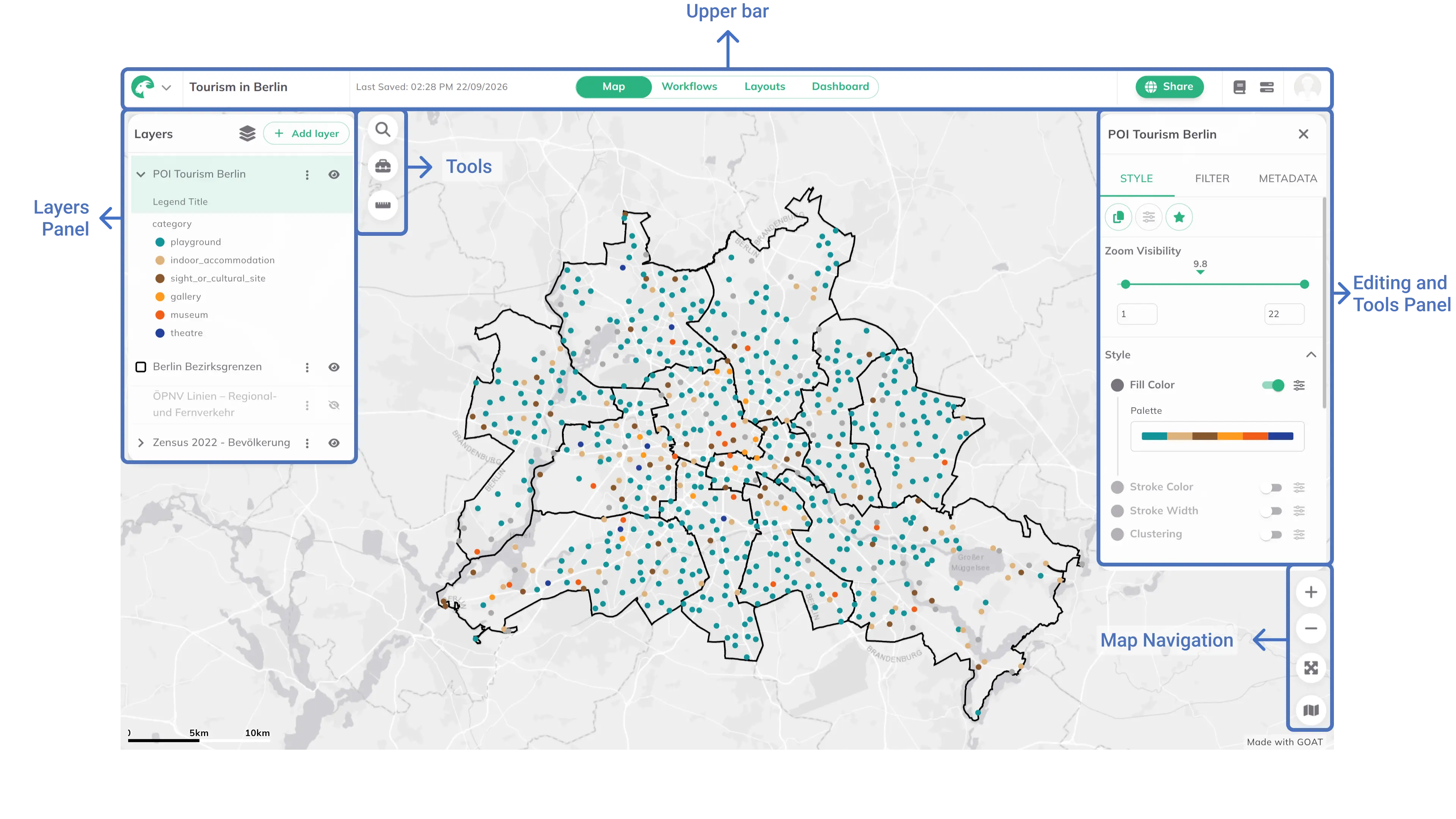Open dropdown next to GOAT logo
1456x819 pixels.
coord(166,88)
